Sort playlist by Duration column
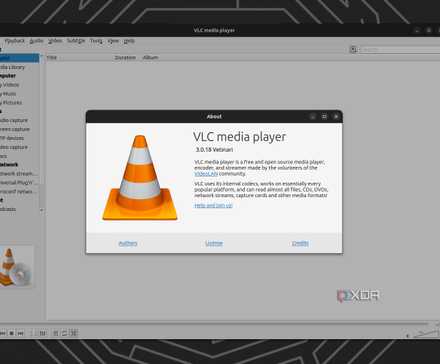 click(125, 58)
